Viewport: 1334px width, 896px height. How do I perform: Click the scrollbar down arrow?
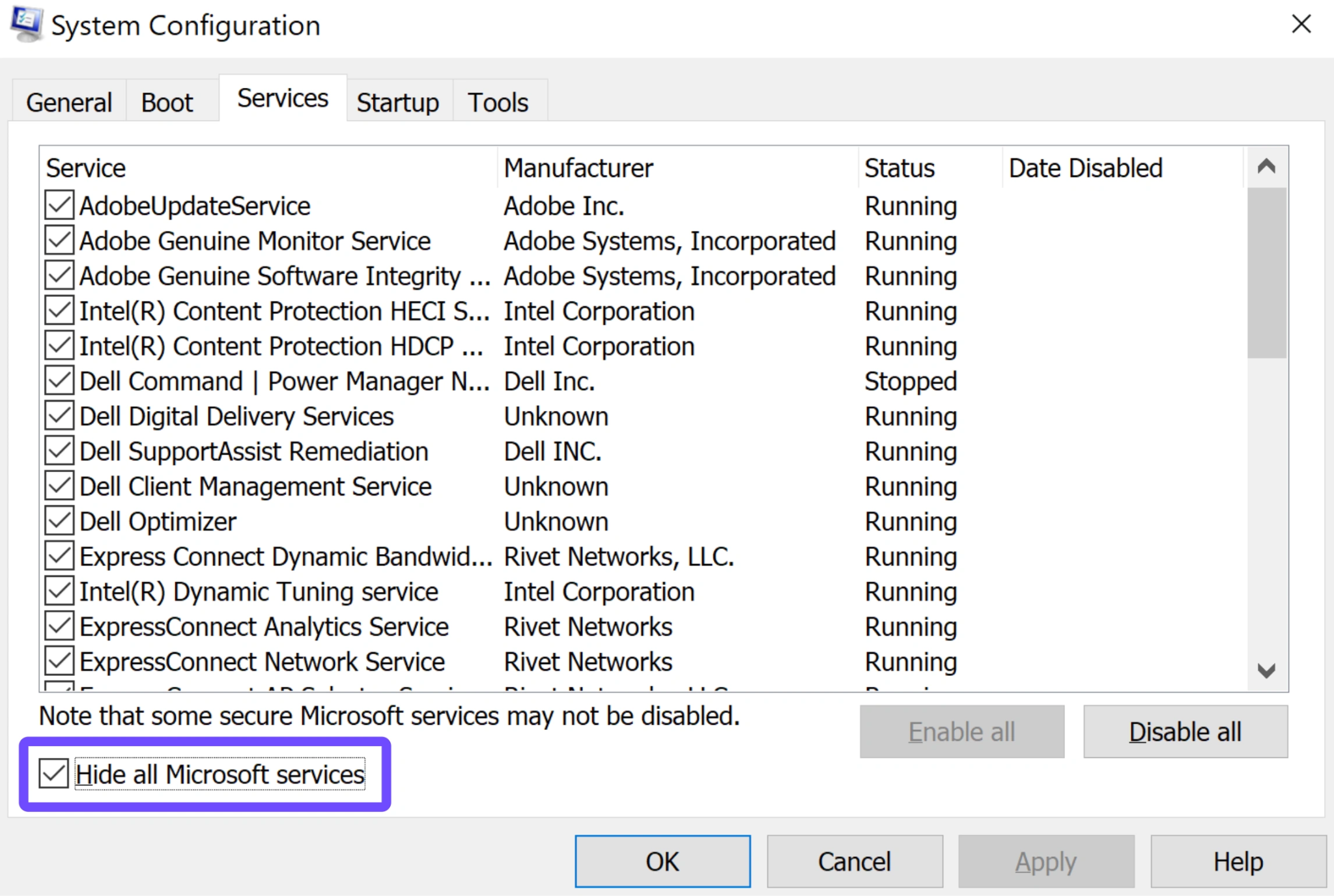click(1266, 670)
